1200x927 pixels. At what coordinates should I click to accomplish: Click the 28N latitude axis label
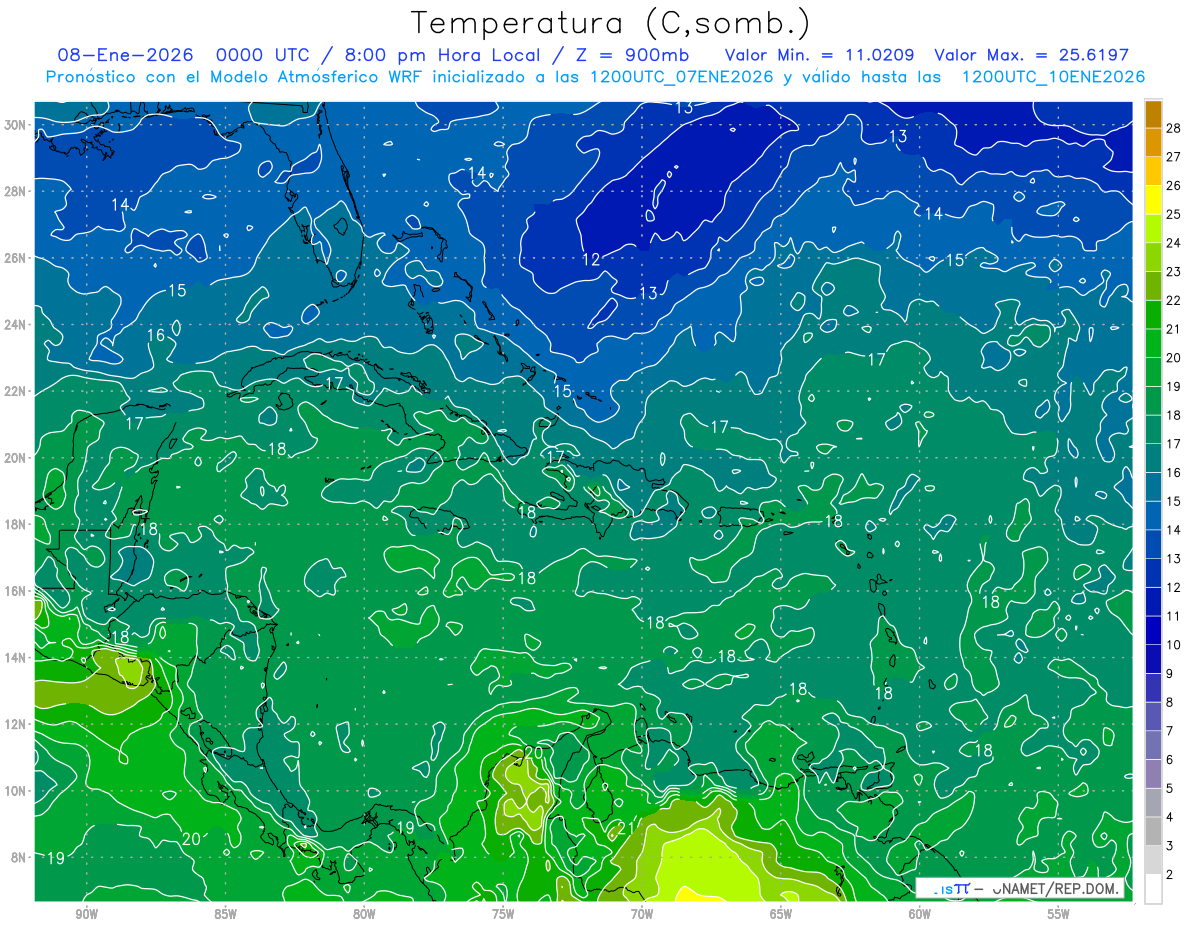point(16,191)
